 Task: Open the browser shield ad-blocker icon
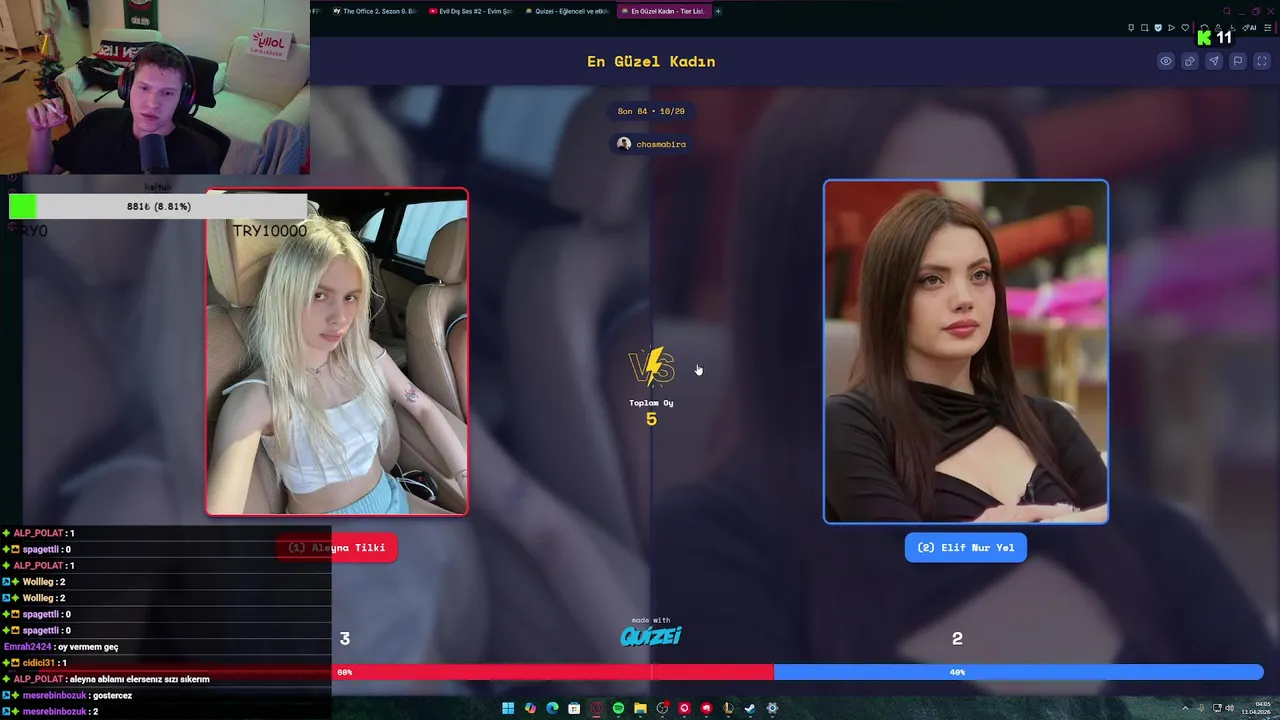click(1158, 28)
